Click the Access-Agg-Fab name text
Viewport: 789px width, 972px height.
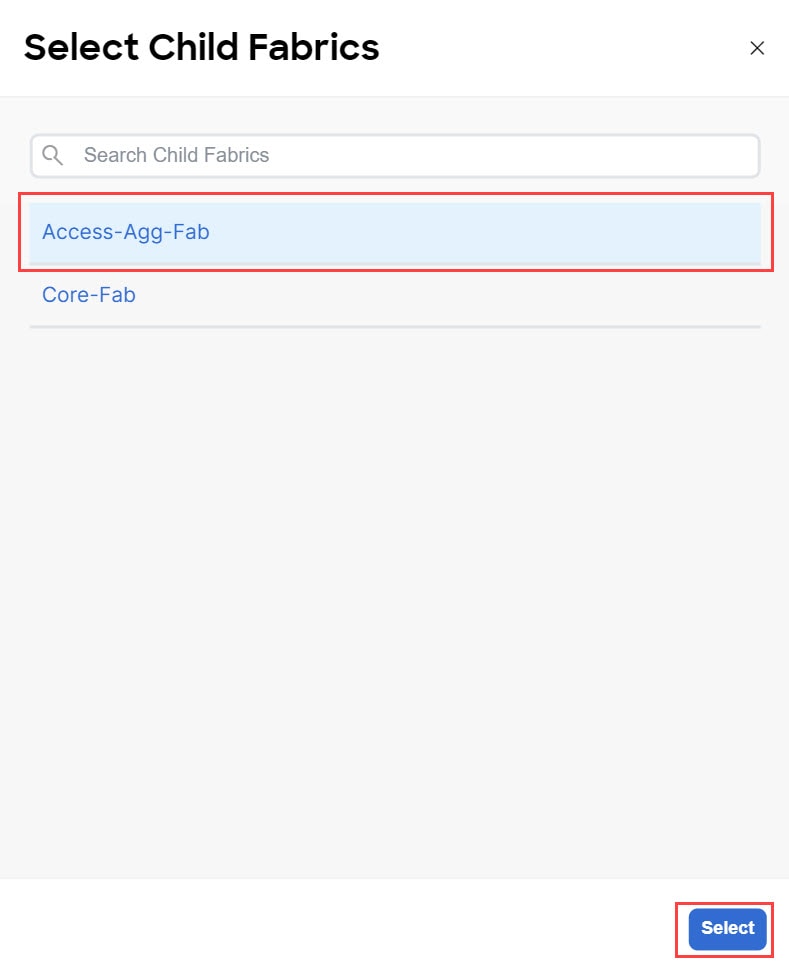click(x=126, y=232)
